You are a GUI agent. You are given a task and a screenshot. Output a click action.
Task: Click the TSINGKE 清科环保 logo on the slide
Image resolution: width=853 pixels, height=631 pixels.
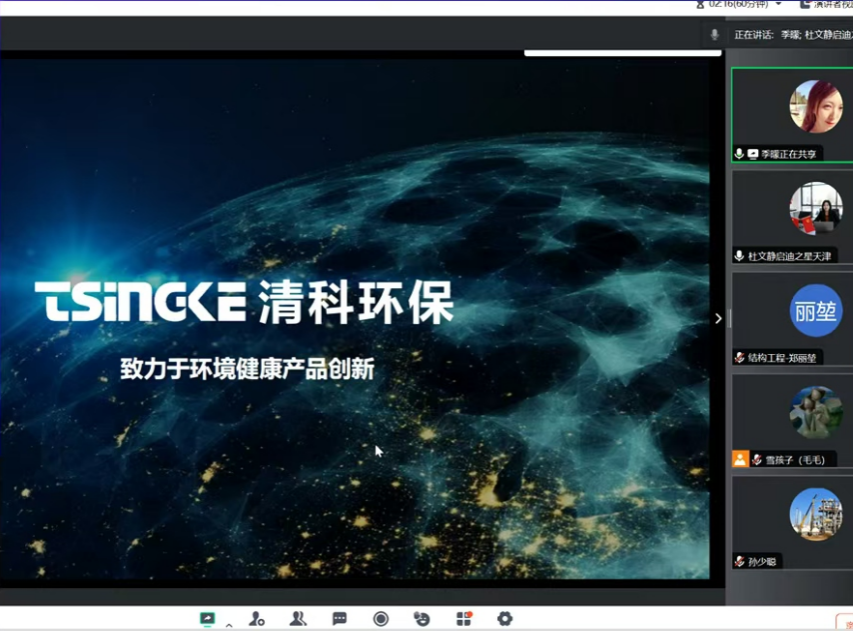click(x=244, y=302)
